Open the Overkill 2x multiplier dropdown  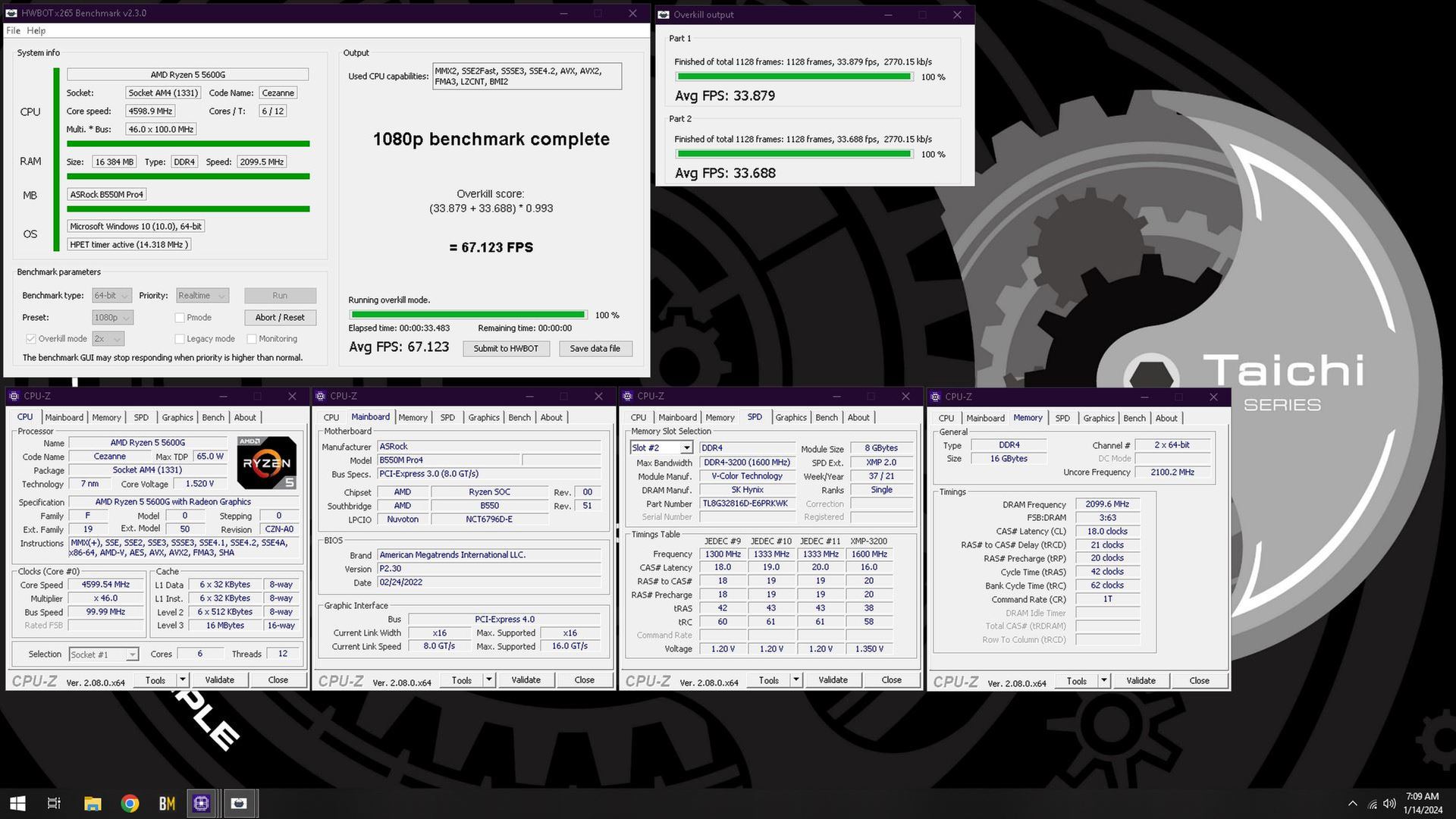tap(108, 339)
